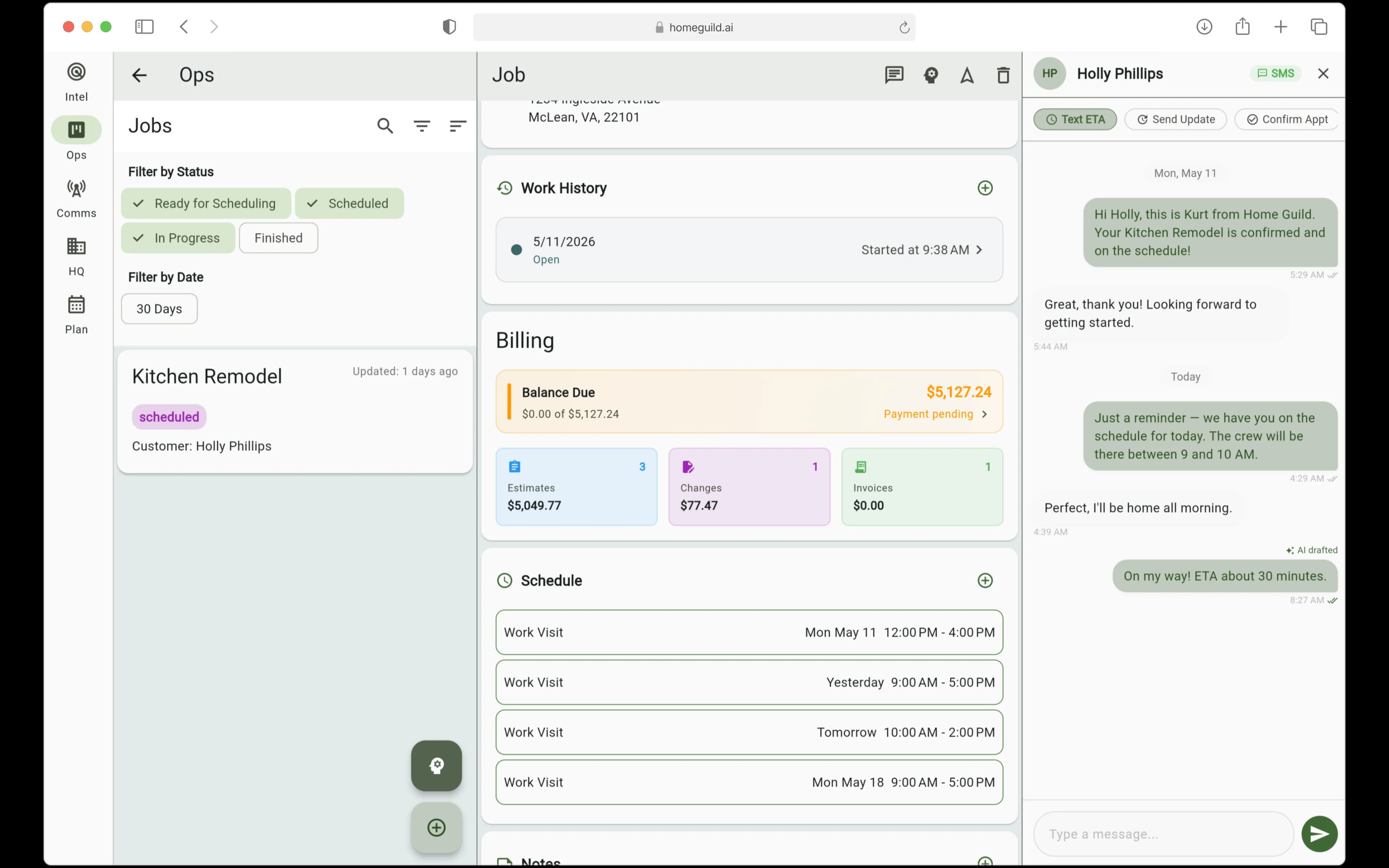Add a new Schedule visit

pyautogui.click(x=985, y=580)
